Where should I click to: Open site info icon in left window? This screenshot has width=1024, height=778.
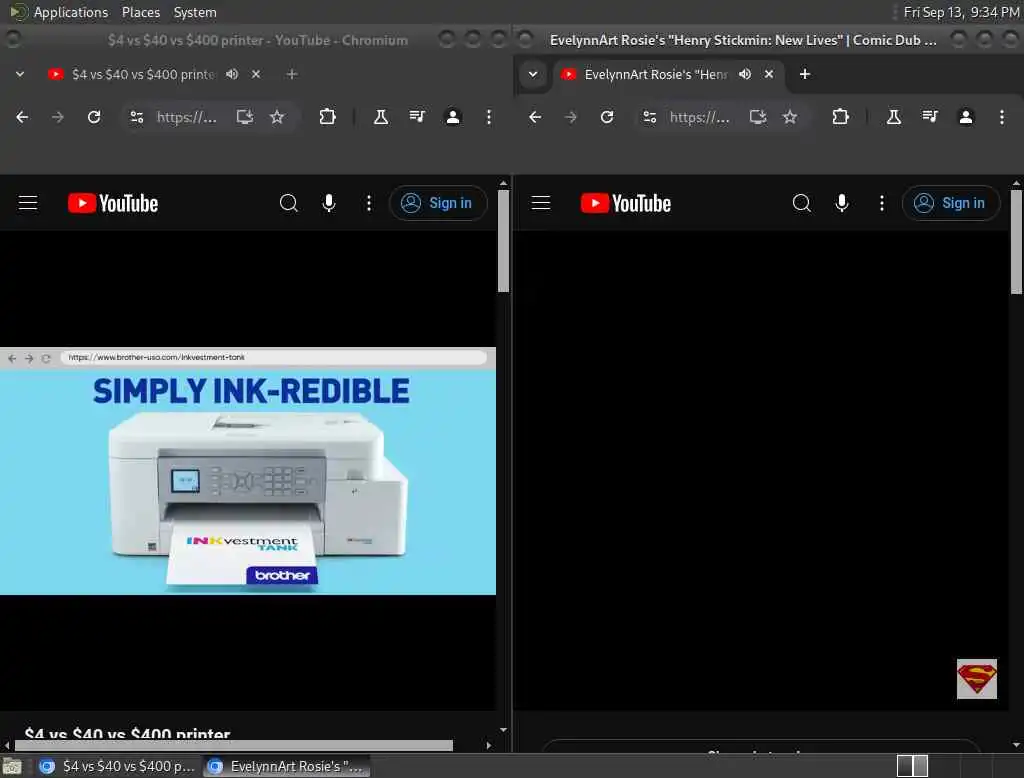pos(137,117)
